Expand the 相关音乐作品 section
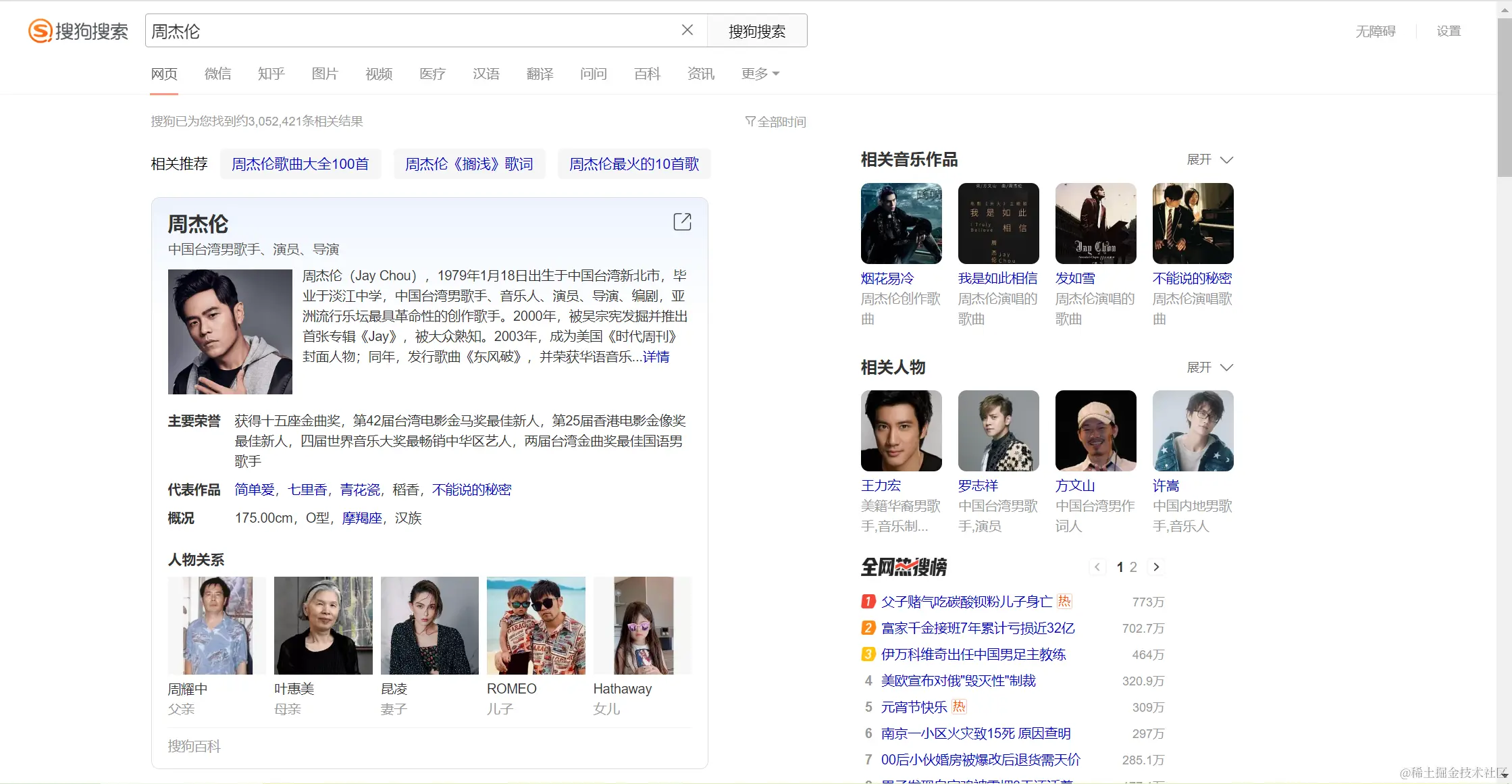The image size is (1512, 784). click(x=1210, y=160)
